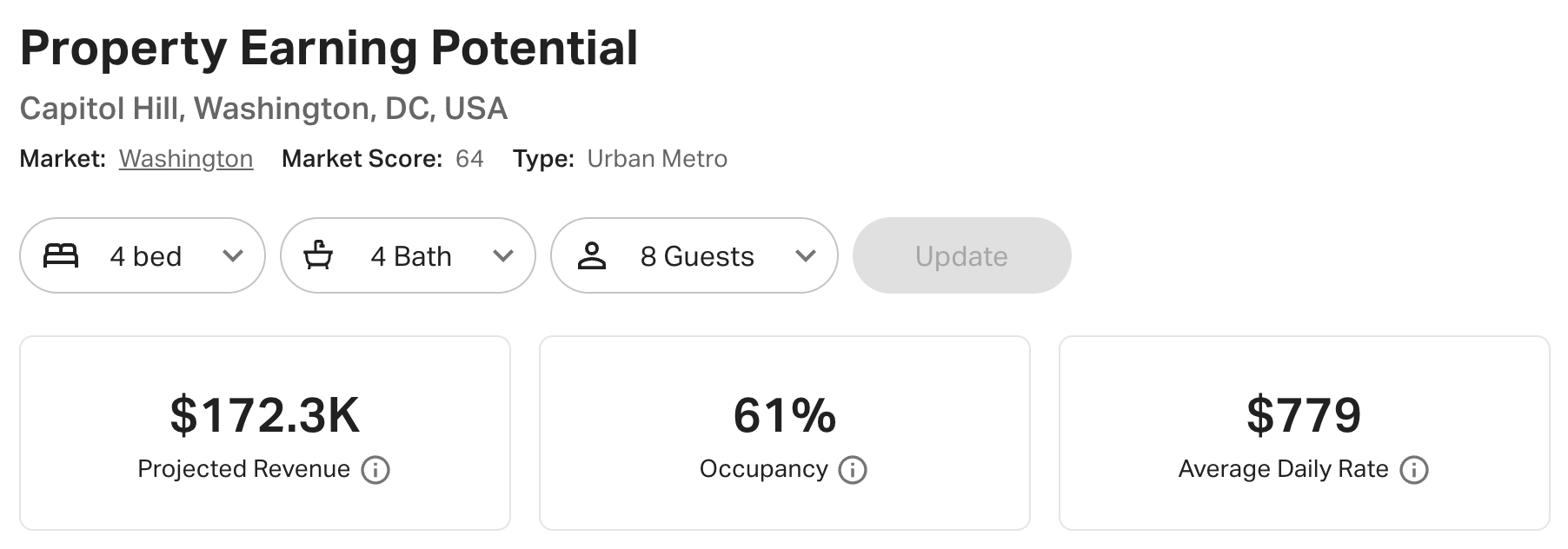Open the Washington market link
This screenshot has height=549, width=1568.
click(x=186, y=159)
